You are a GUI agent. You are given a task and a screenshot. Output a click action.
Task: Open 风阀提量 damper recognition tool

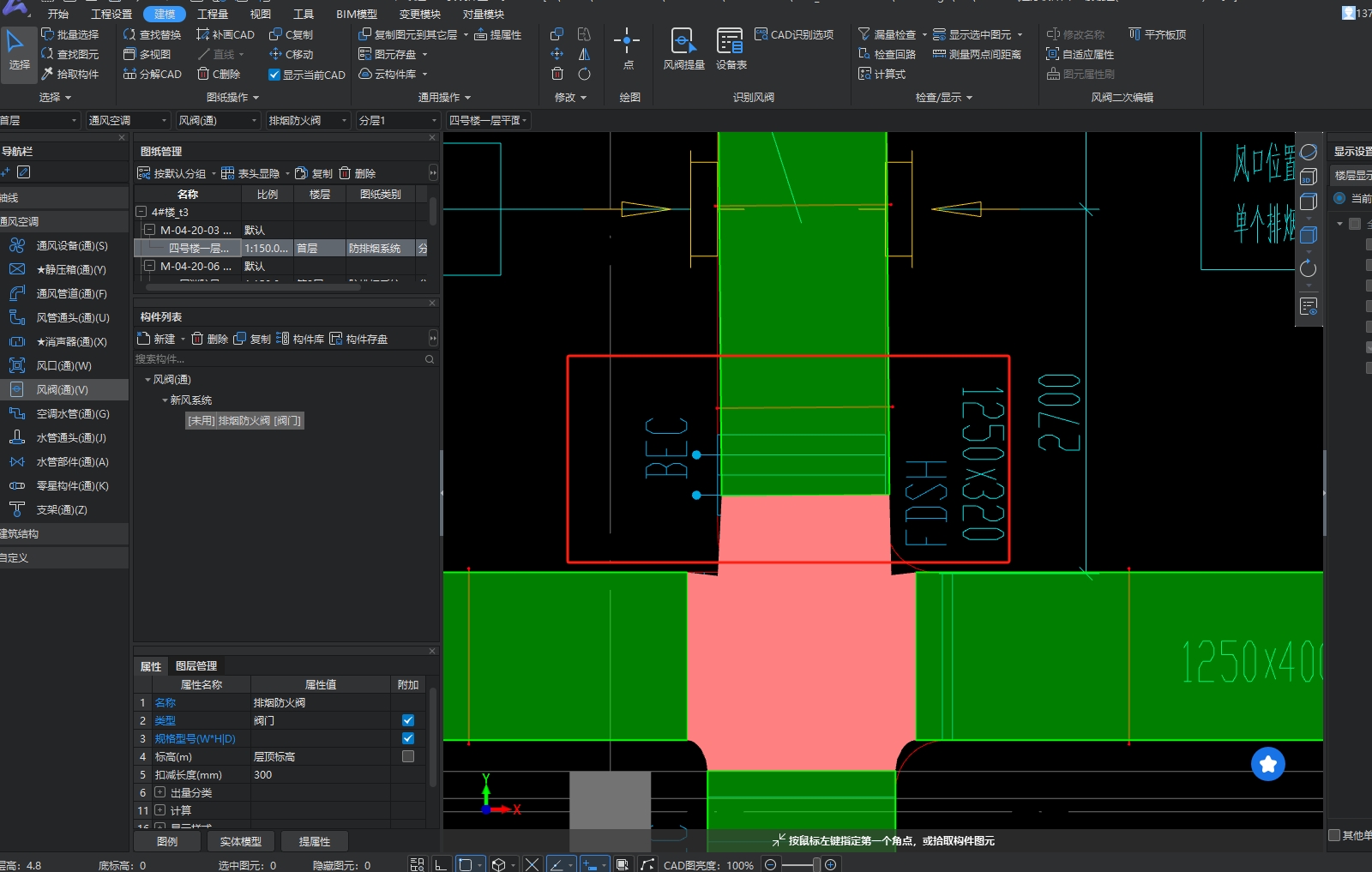683,49
